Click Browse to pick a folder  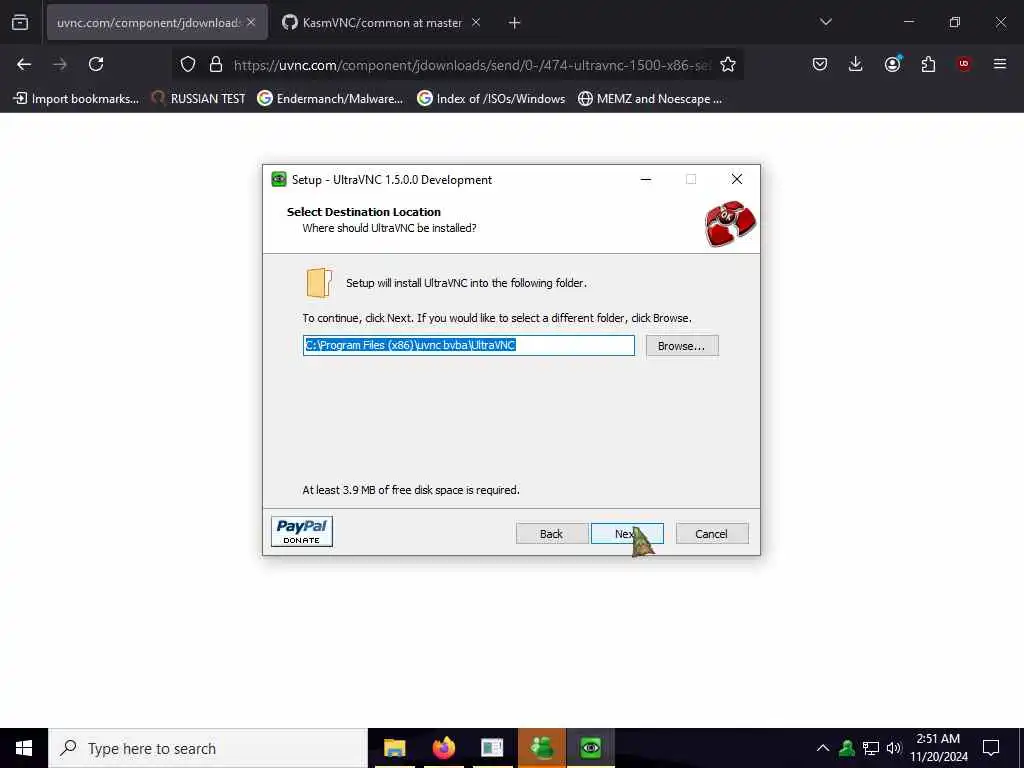coord(682,345)
